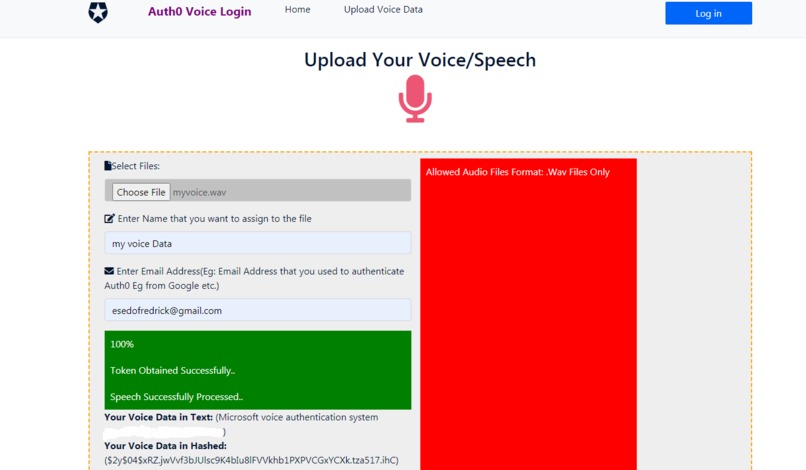Click the Speech Successfully Processed message
The height and width of the screenshot is (470, 806).
pos(176,397)
